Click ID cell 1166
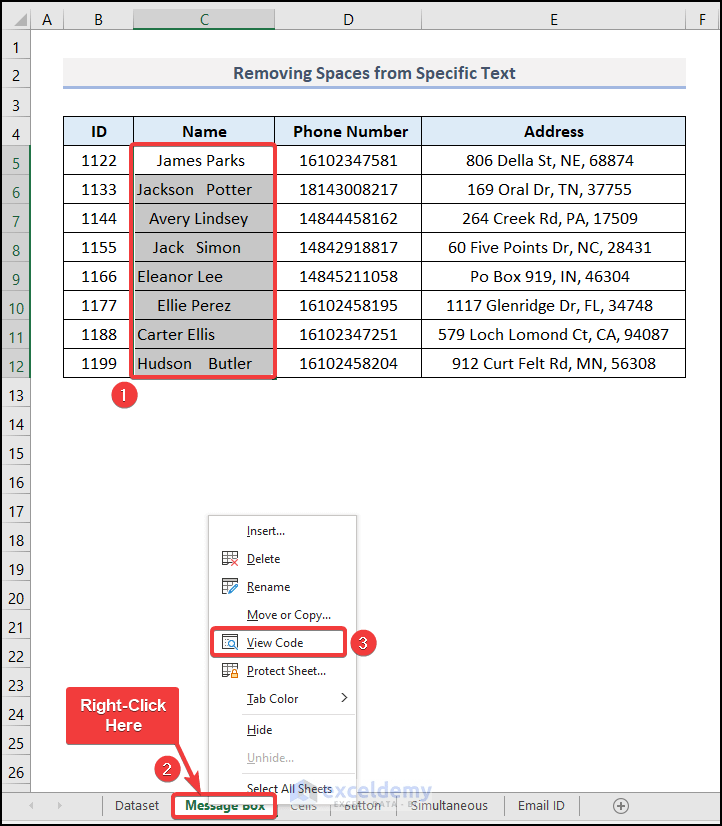The image size is (722, 826). tap(98, 276)
